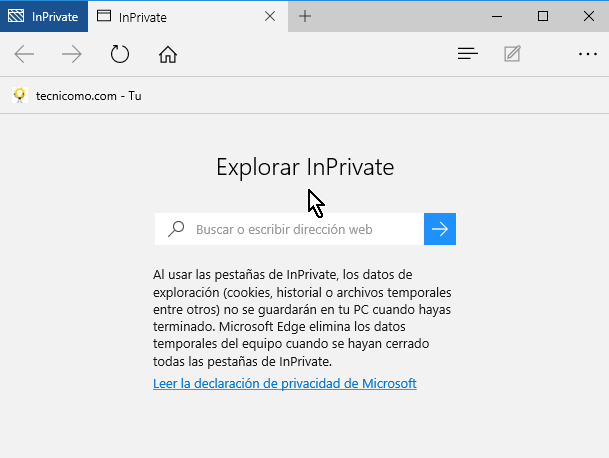Click the magnifier icon in search box
Image resolution: width=609 pixels, height=458 pixels.
coord(176,229)
